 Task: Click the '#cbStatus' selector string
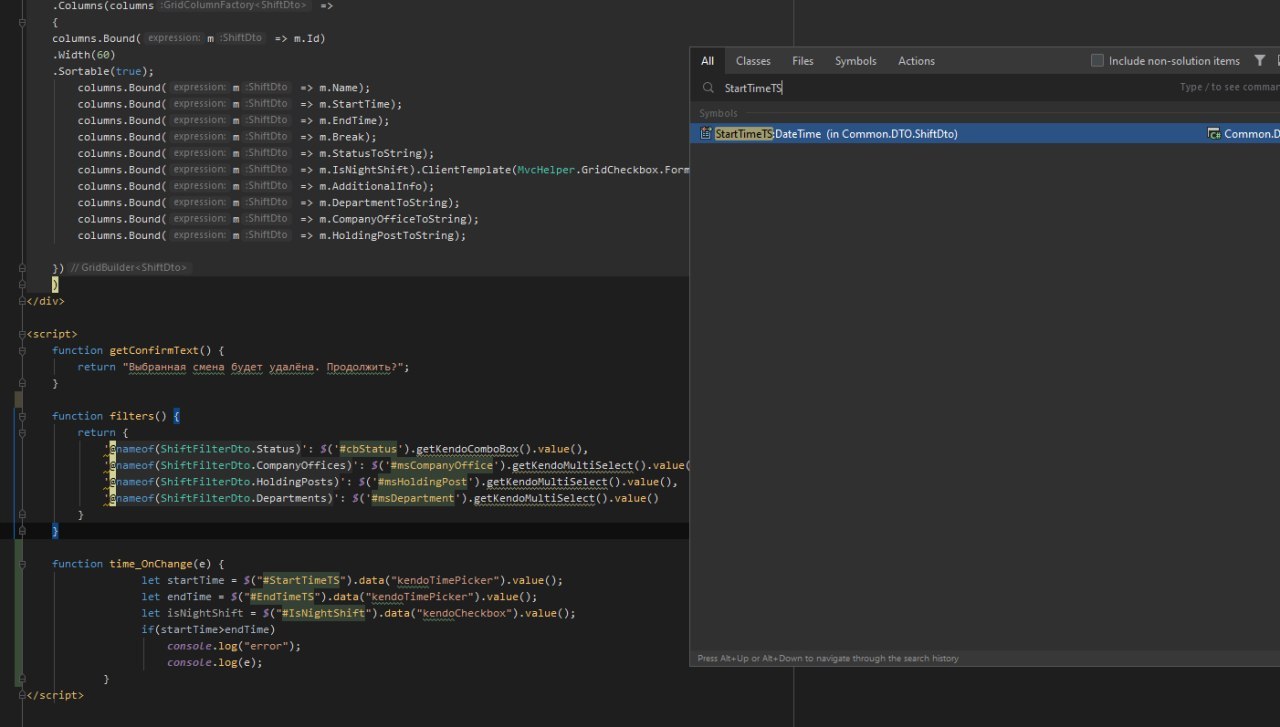367,449
